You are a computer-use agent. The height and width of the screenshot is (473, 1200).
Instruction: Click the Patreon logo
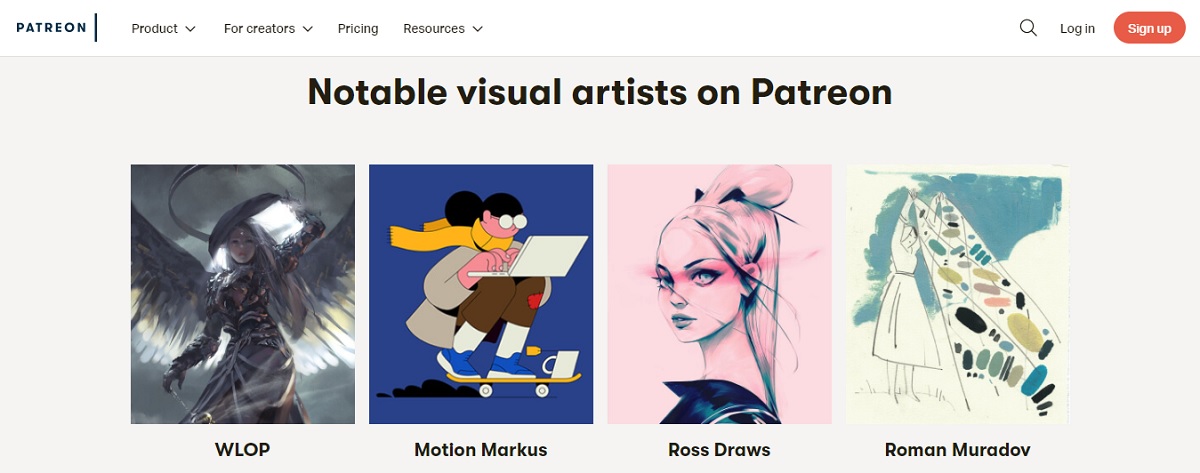[x=52, y=28]
